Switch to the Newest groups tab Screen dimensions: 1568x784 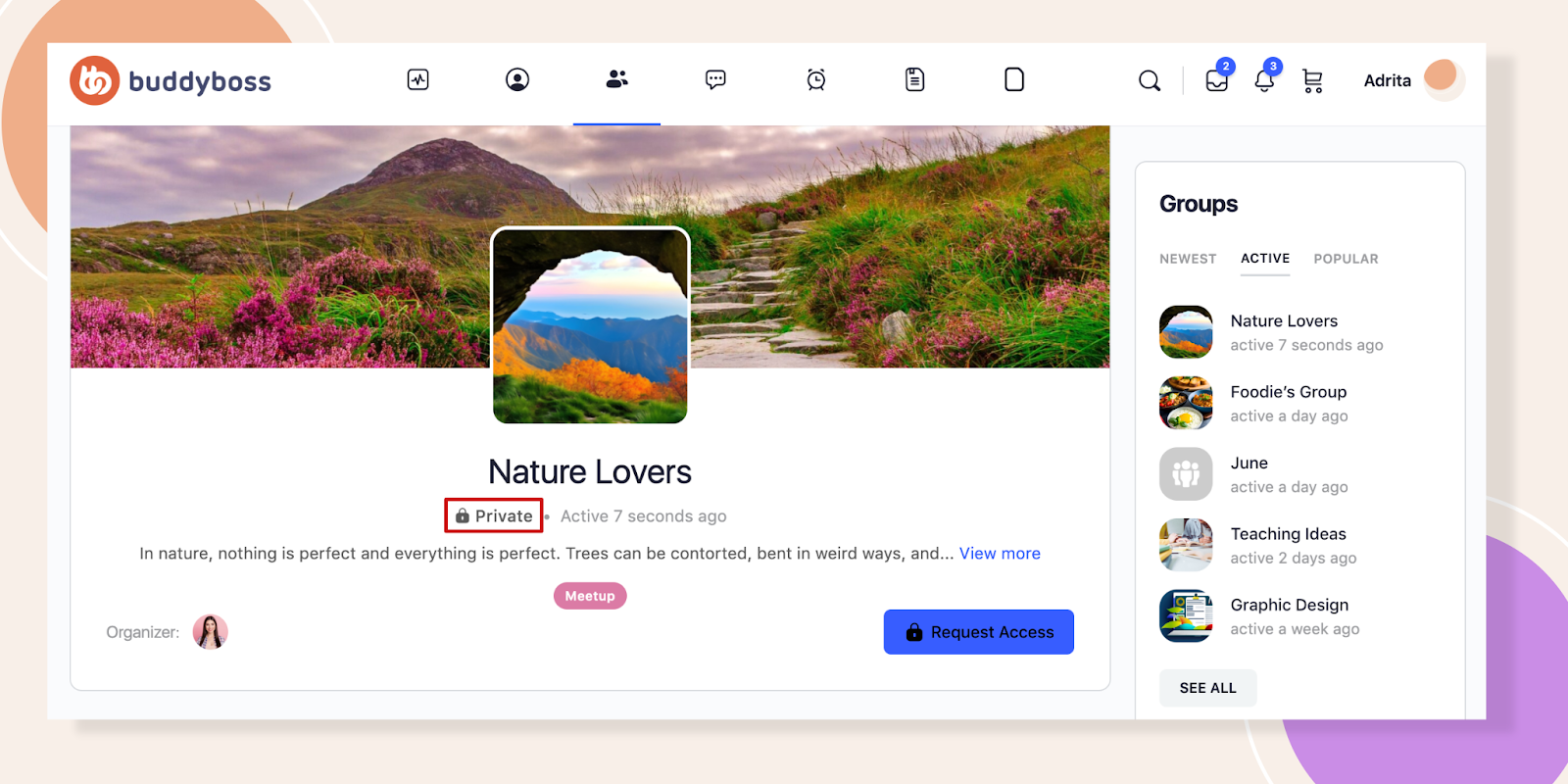click(1188, 259)
